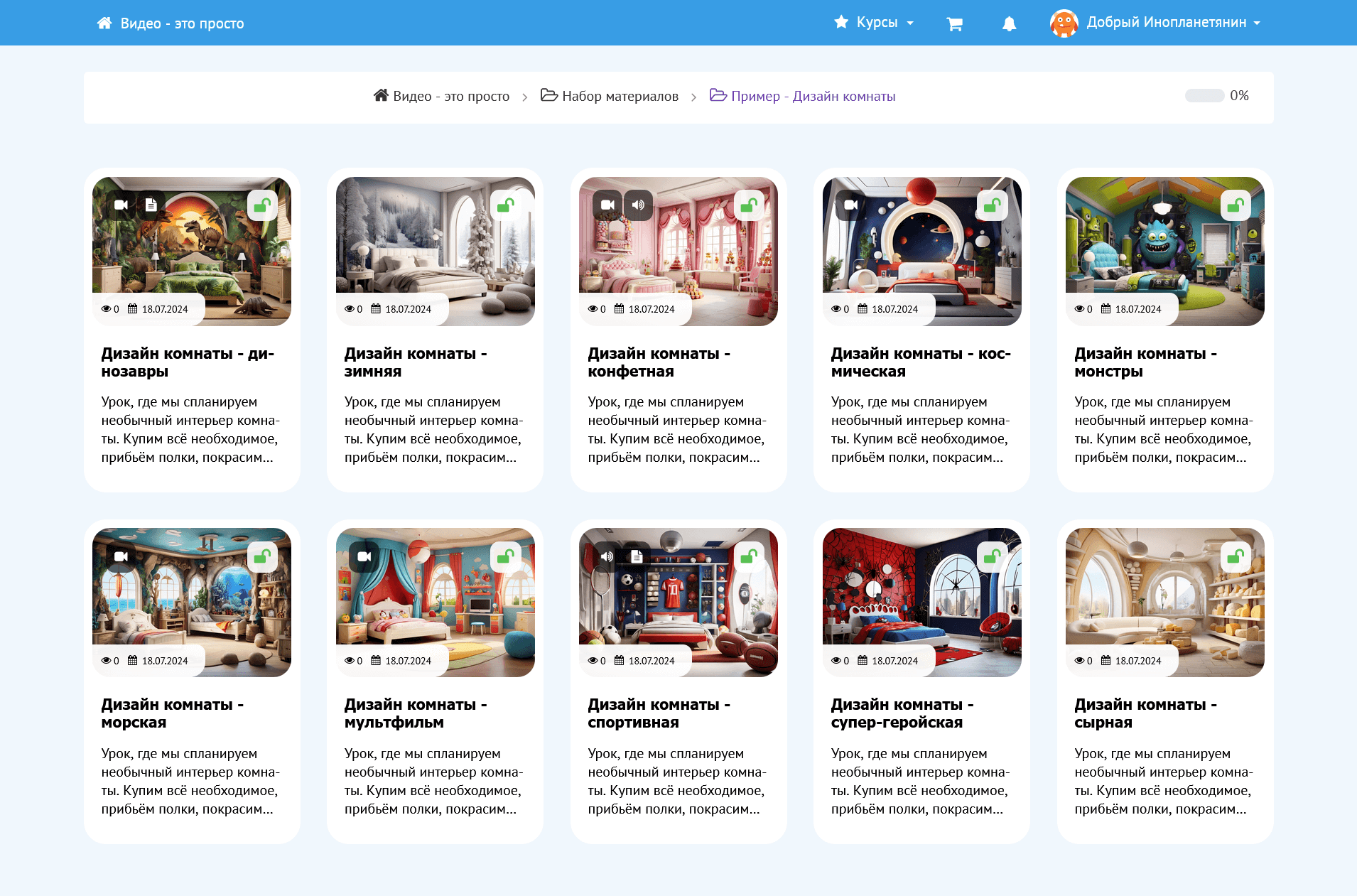
Task: Click the 0% course progress bar
Action: [1204, 96]
